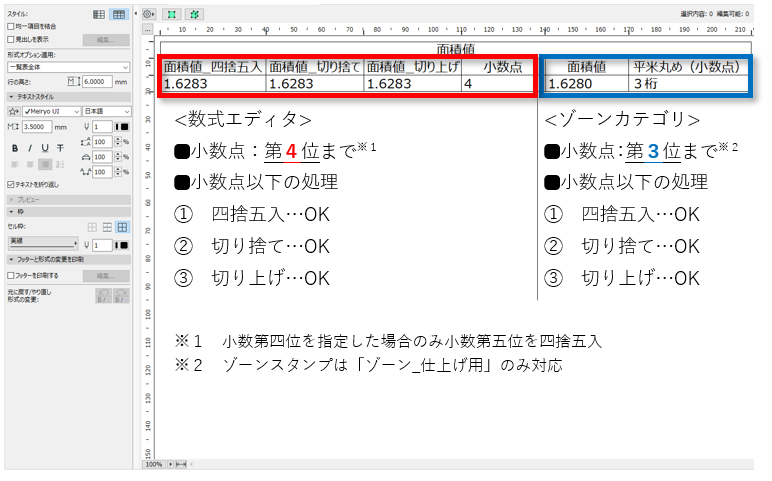
Task: Undo the last format change
Action: point(103,296)
